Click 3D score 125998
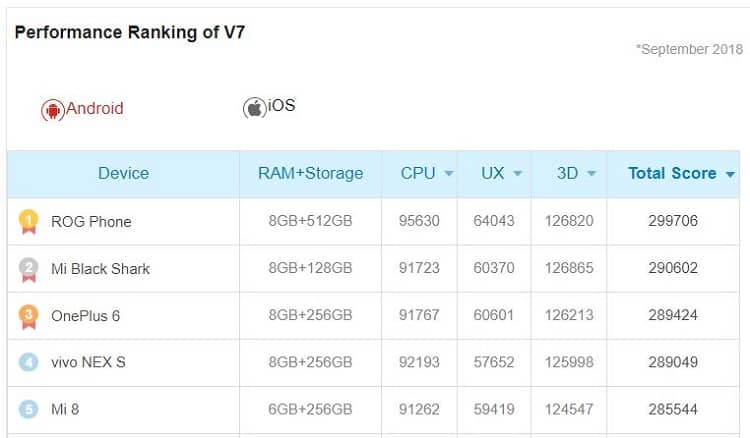The height and width of the screenshot is (438, 750). coord(569,362)
